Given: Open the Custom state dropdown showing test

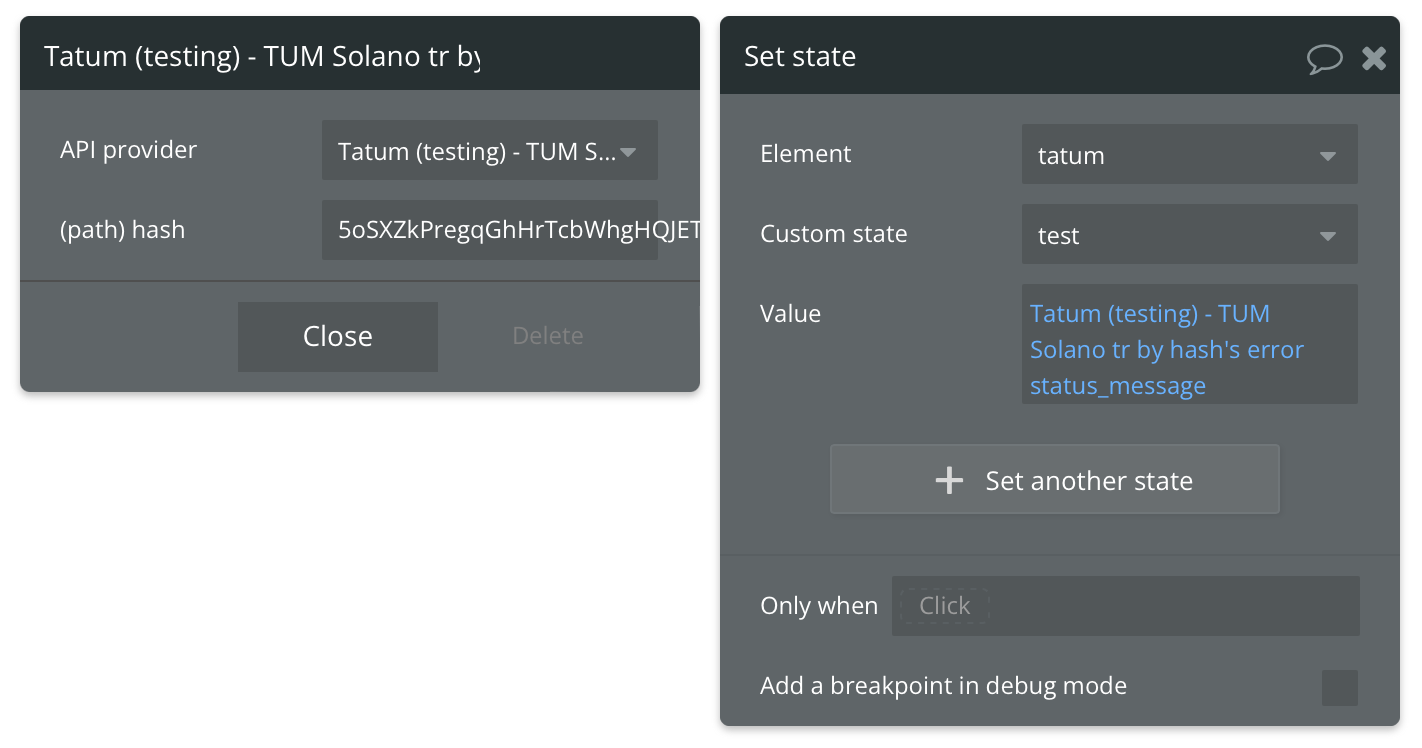Looking at the screenshot, I should coord(1189,235).
